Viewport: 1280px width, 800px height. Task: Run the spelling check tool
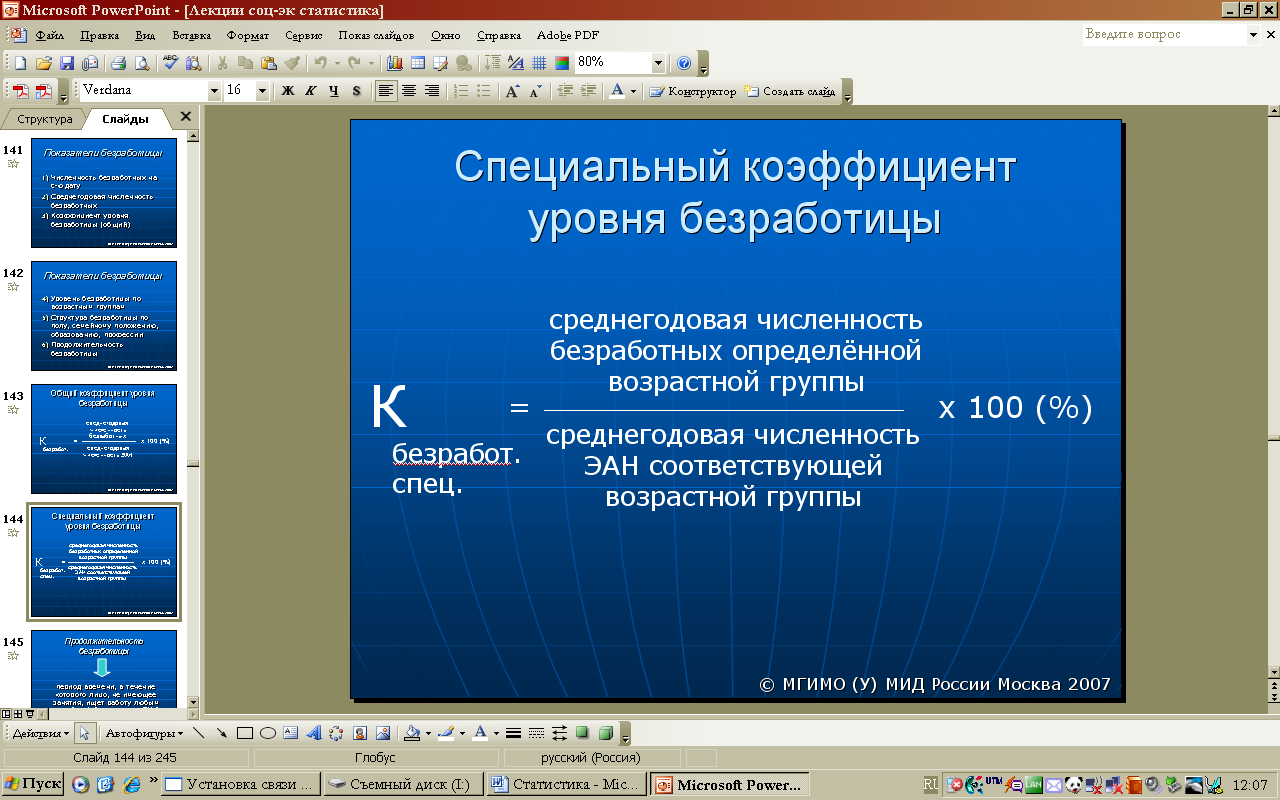coord(170,63)
